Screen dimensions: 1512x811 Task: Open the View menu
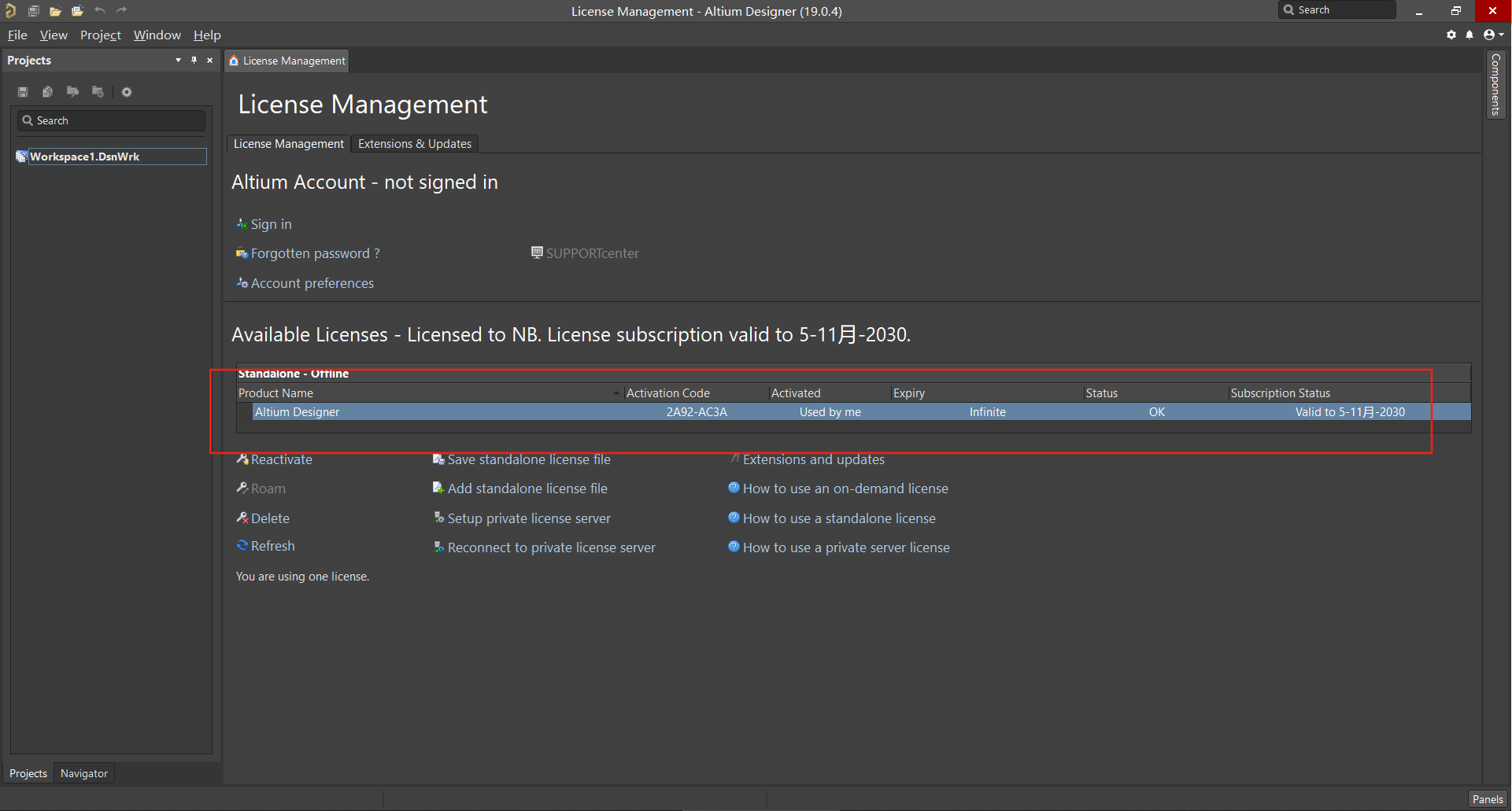point(54,35)
